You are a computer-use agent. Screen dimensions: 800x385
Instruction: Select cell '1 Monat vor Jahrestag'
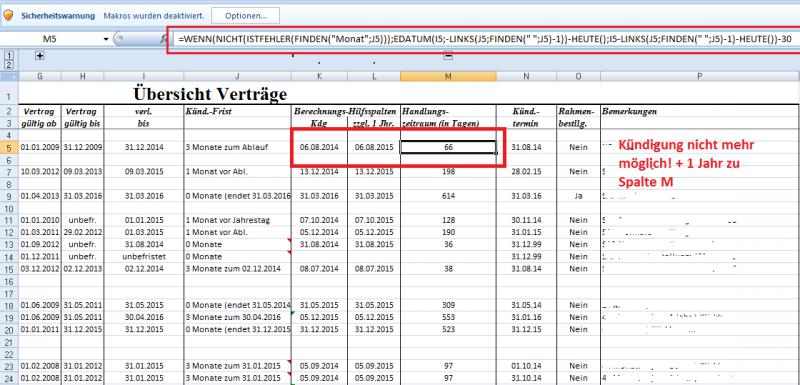point(238,220)
